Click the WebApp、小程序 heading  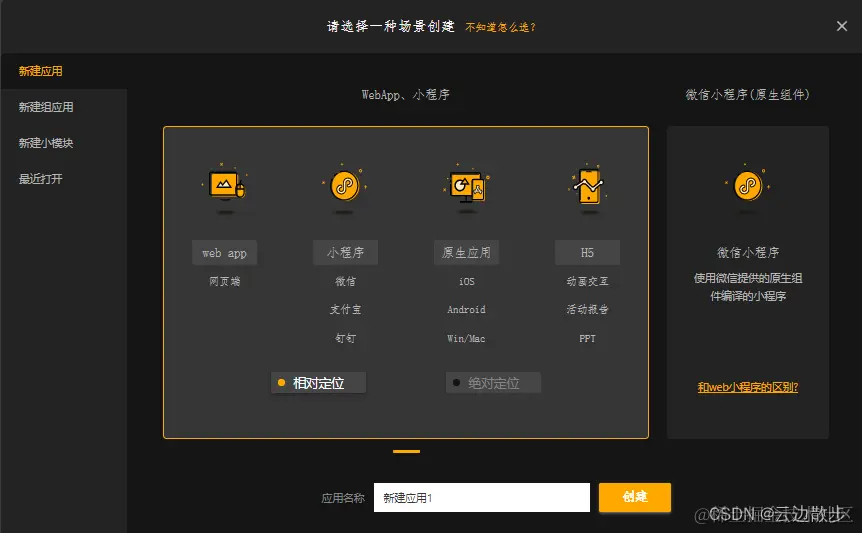(x=405, y=95)
